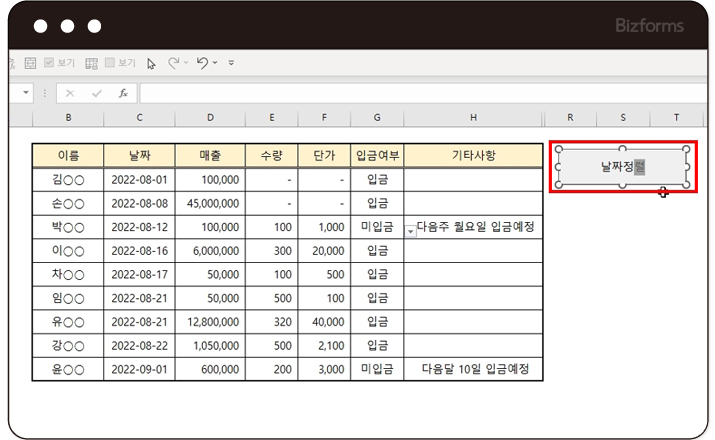Image resolution: width=715 pixels, height=440 pixels.
Task: Click the Cancel (X) icon in formula bar
Action: point(70,93)
